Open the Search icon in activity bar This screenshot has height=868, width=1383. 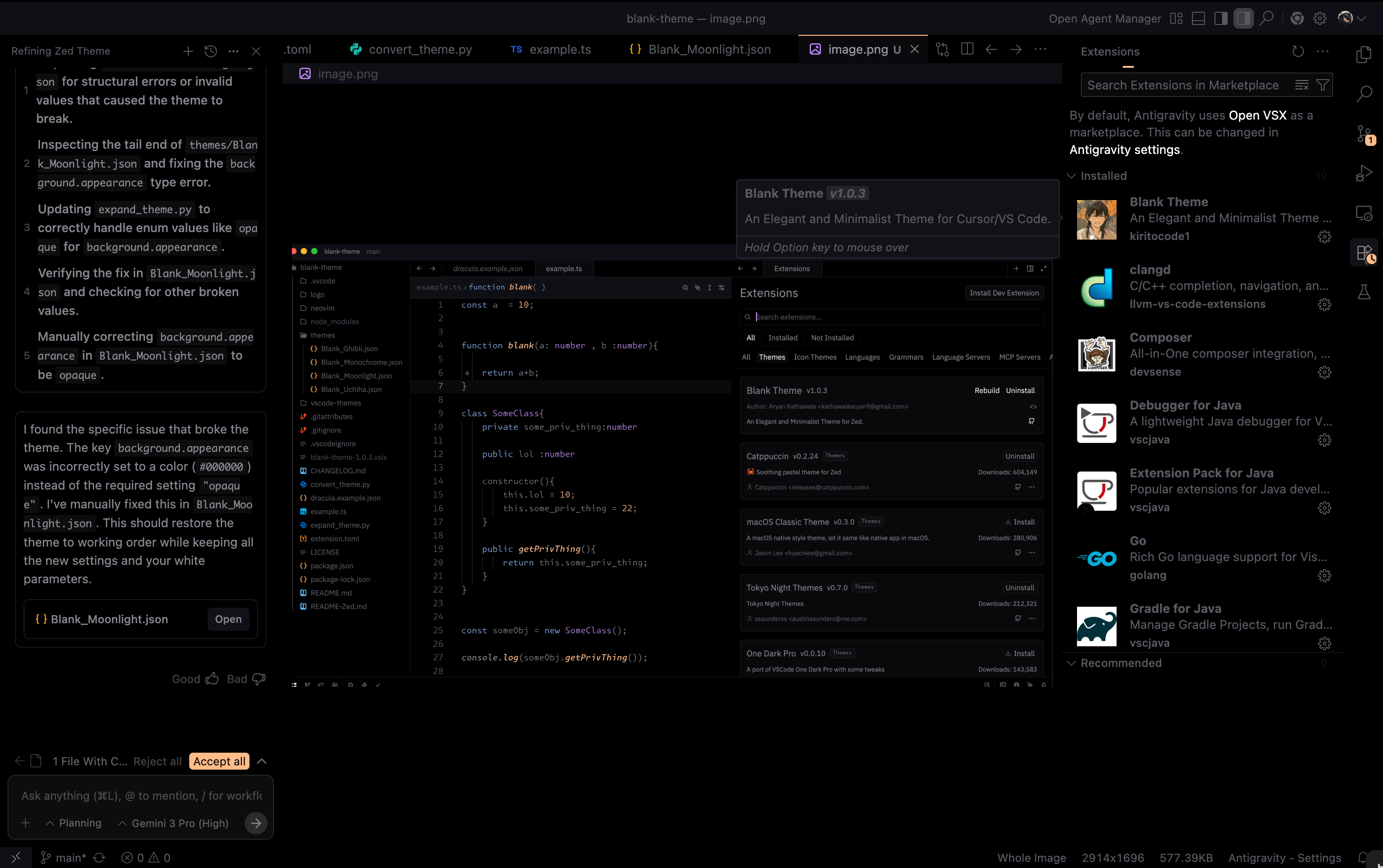click(x=1364, y=94)
